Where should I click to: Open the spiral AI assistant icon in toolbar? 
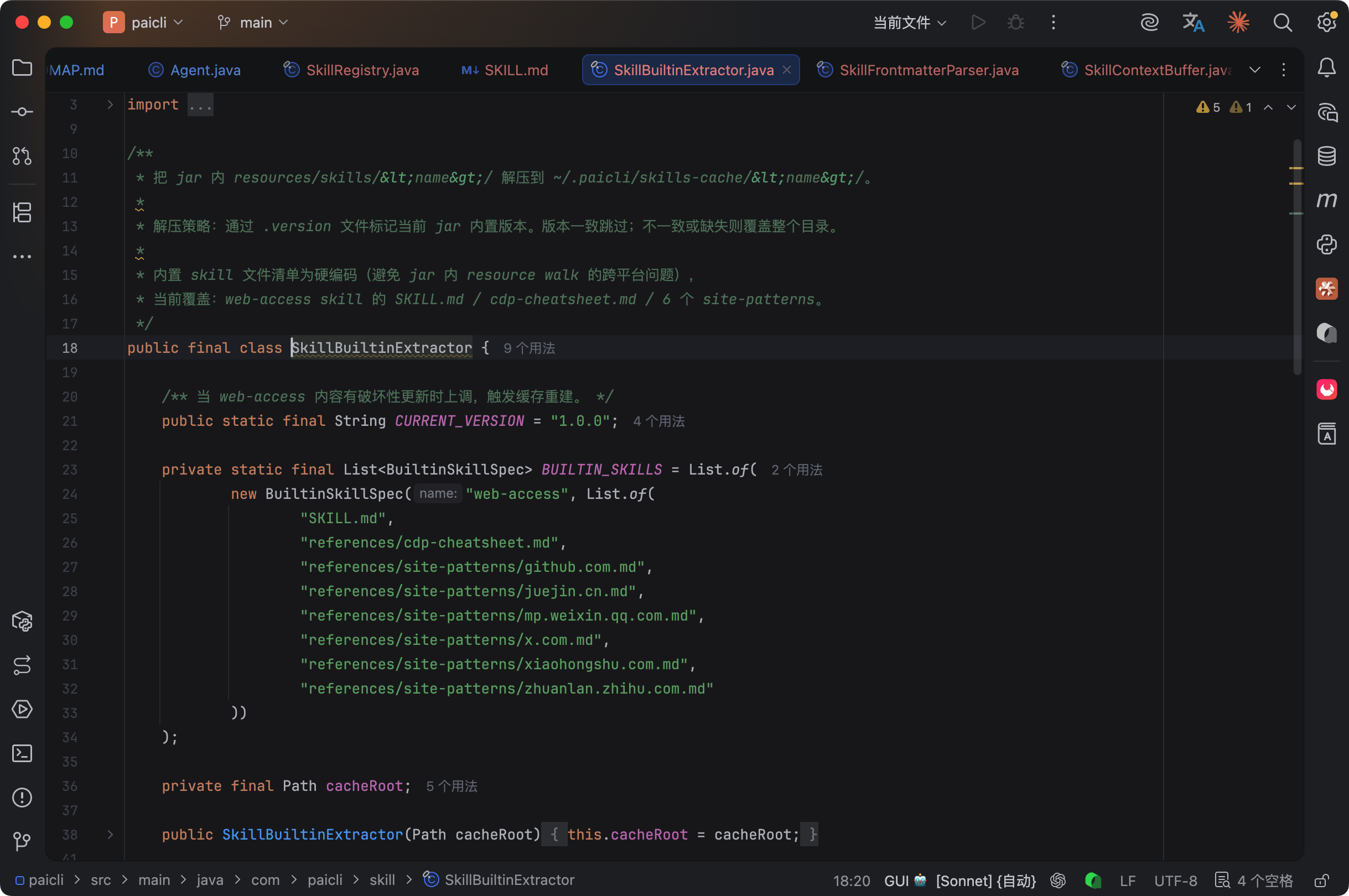(1149, 22)
